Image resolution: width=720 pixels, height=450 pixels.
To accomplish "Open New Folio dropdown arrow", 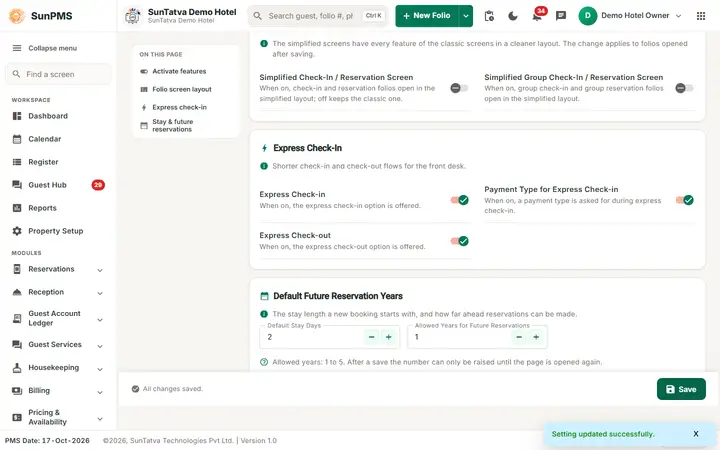I will tap(466, 16).
